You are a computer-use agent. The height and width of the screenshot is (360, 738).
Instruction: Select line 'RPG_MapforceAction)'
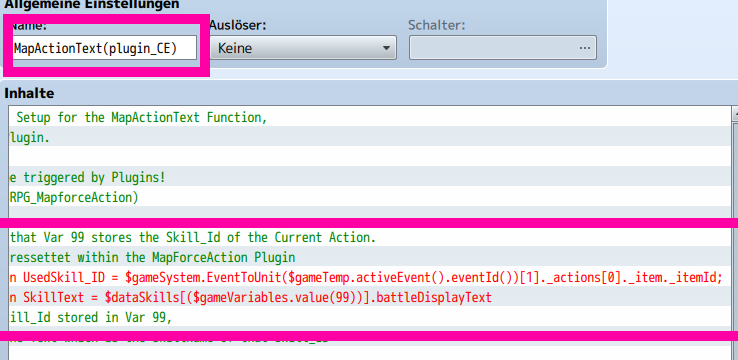tap(370, 197)
